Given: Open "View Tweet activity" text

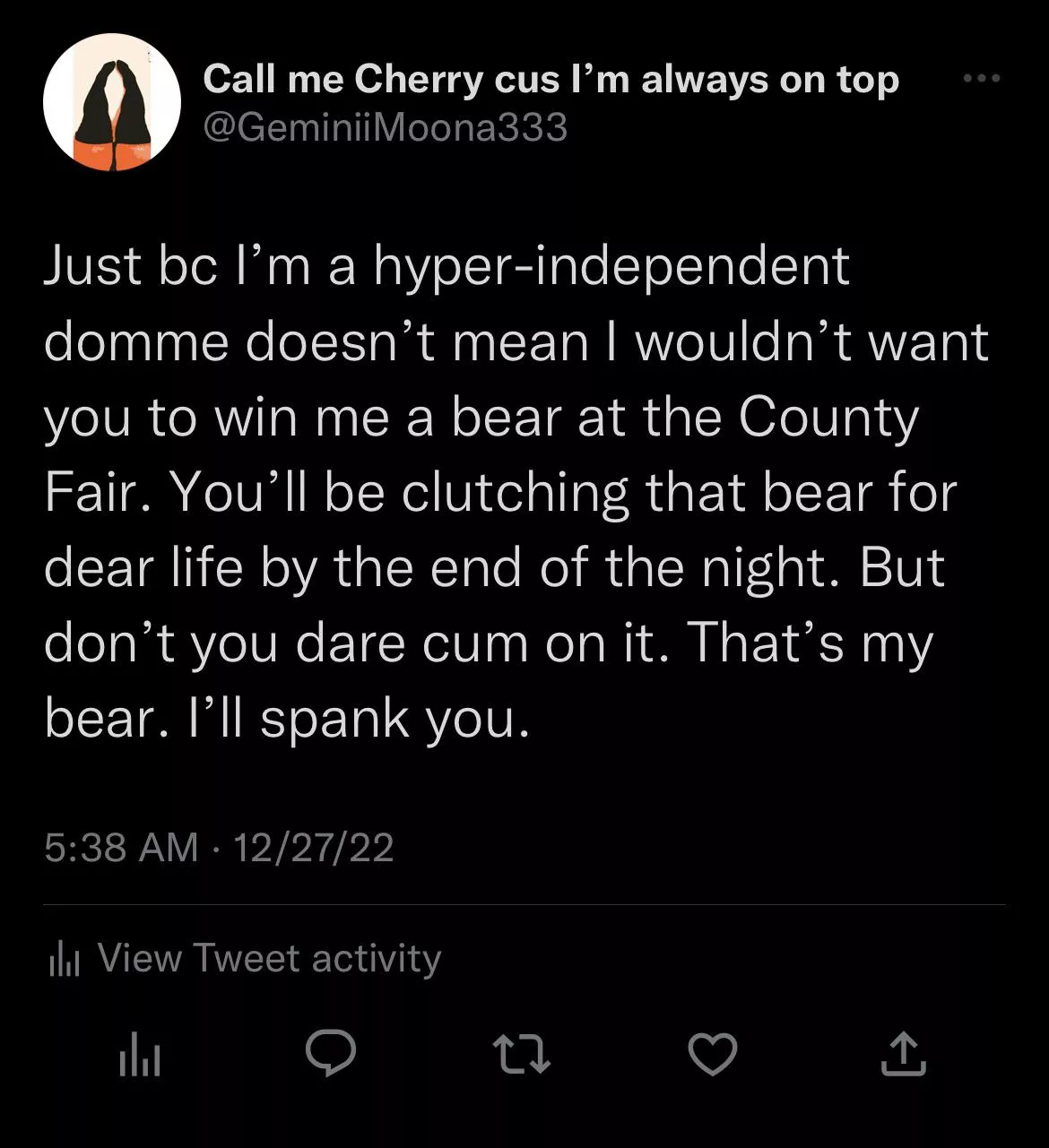Looking at the screenshot, I should (269, 958).
